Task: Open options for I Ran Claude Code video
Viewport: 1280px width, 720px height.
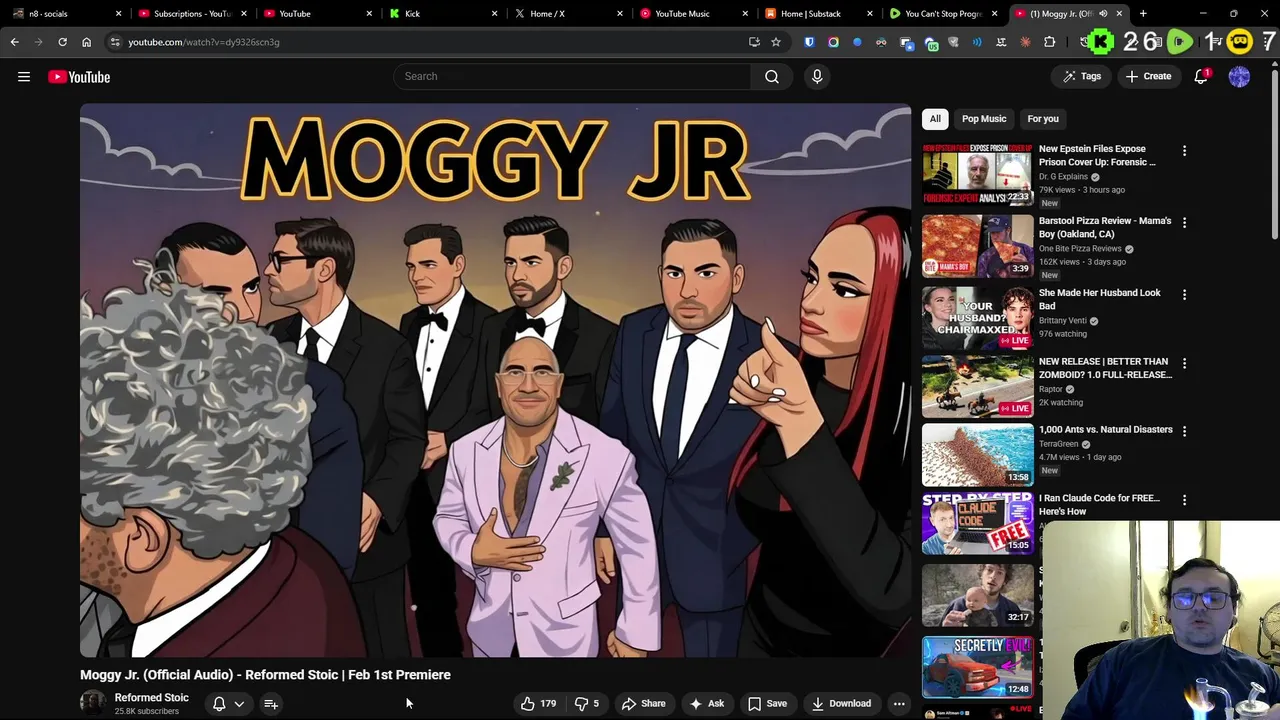Action: tap(1184, 500)
